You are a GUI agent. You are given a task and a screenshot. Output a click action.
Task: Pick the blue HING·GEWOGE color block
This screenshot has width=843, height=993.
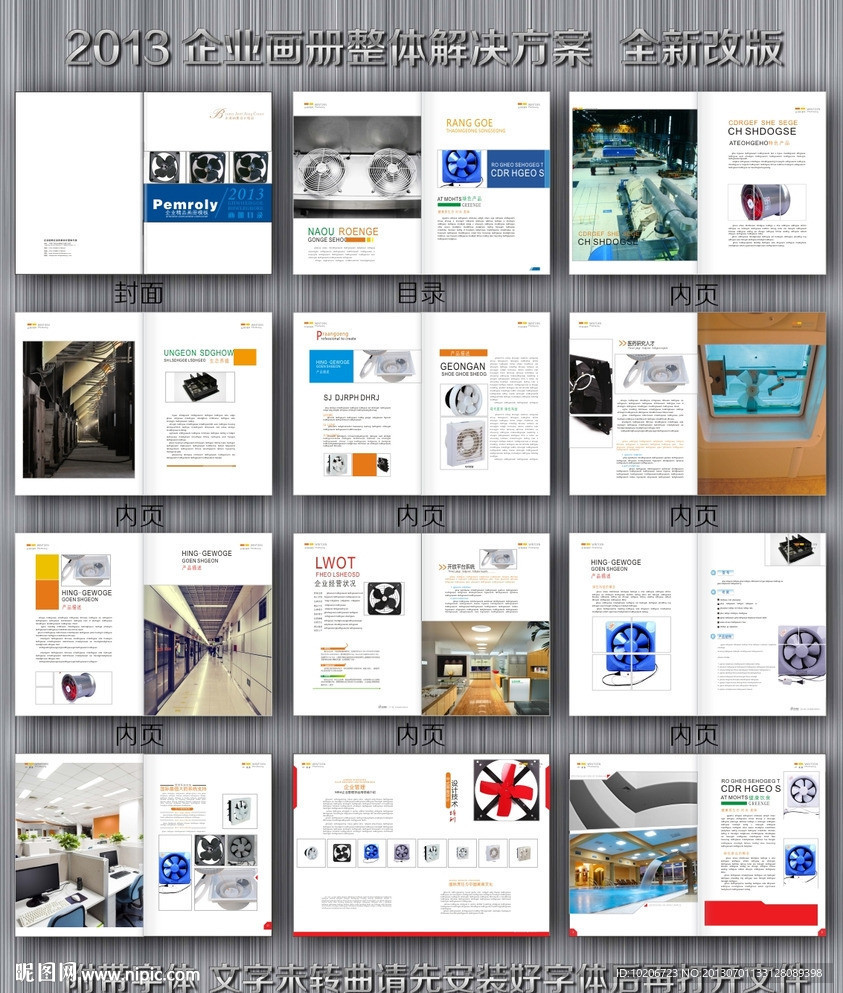(331, 365)
